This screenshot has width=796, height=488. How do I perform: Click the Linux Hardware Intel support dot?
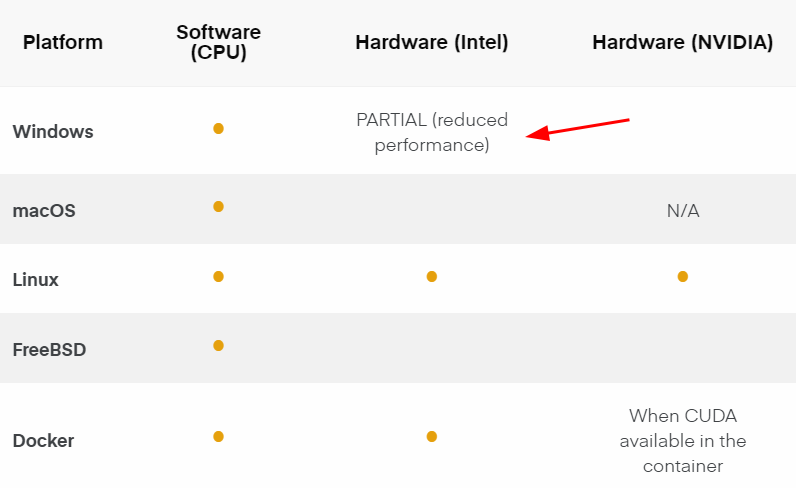pos(432,277)
